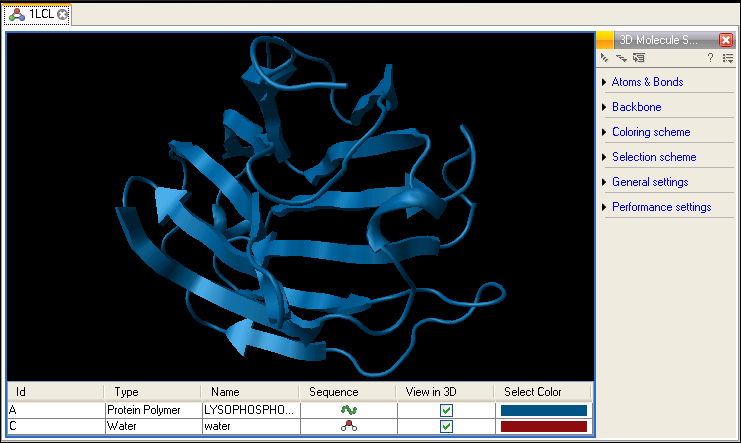Screen dimensions: 741x443
Task: Click the water molecule icon in row C
Action: pyautogui.click(x=349, y=426)
